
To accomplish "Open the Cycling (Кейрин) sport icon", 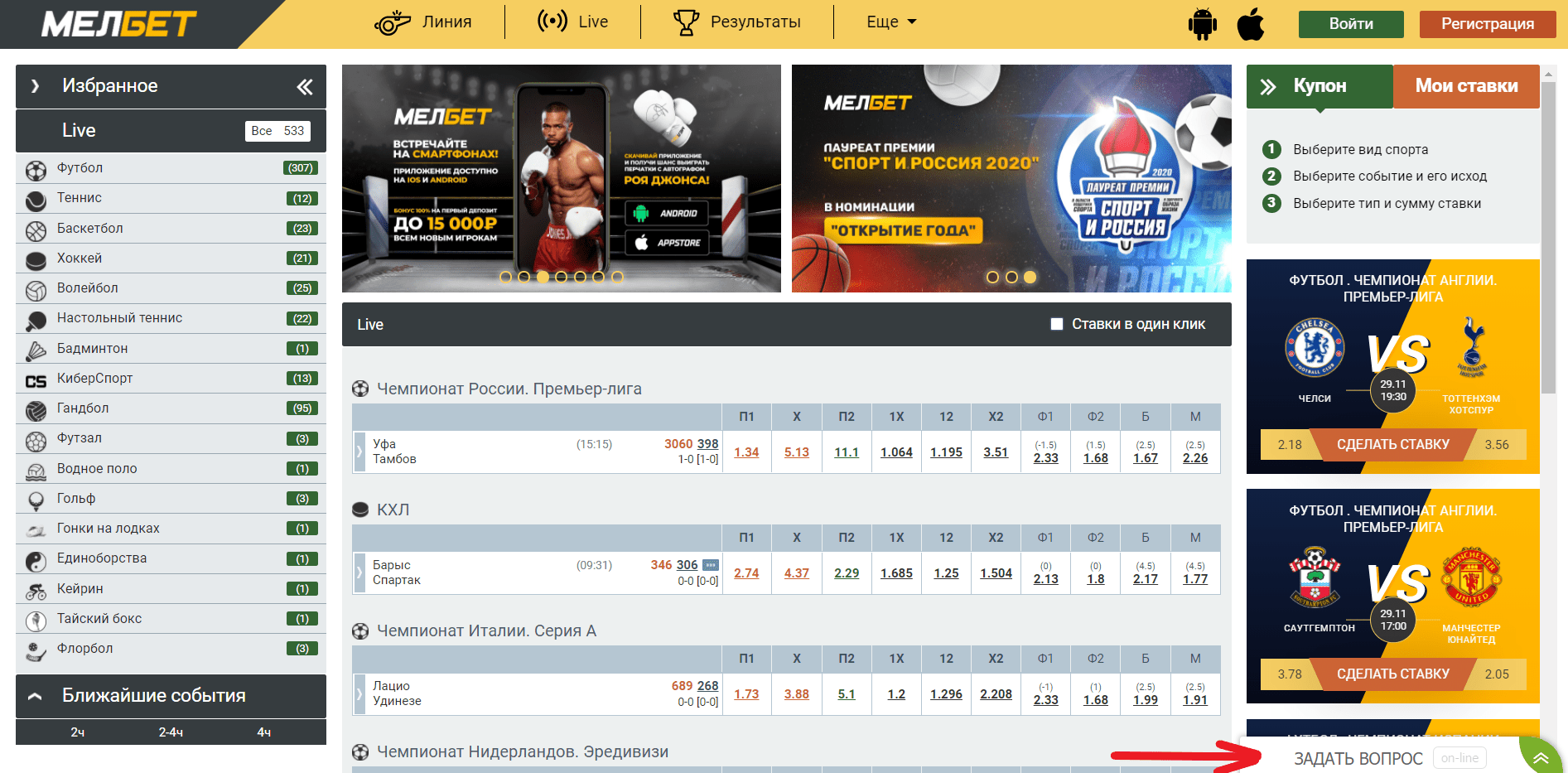I will (36, 592).
